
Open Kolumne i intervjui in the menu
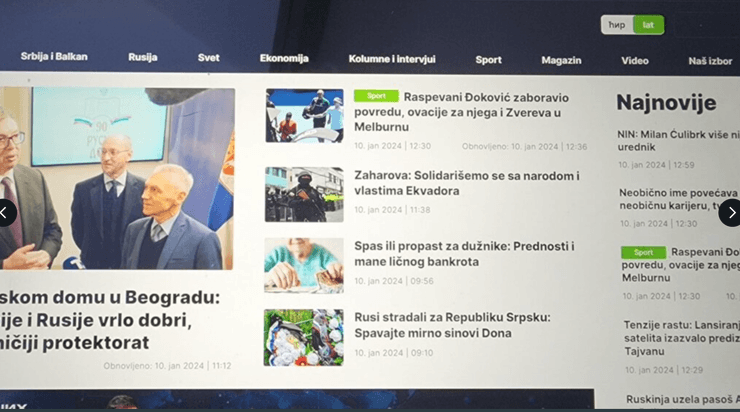(x=392, y=60)
